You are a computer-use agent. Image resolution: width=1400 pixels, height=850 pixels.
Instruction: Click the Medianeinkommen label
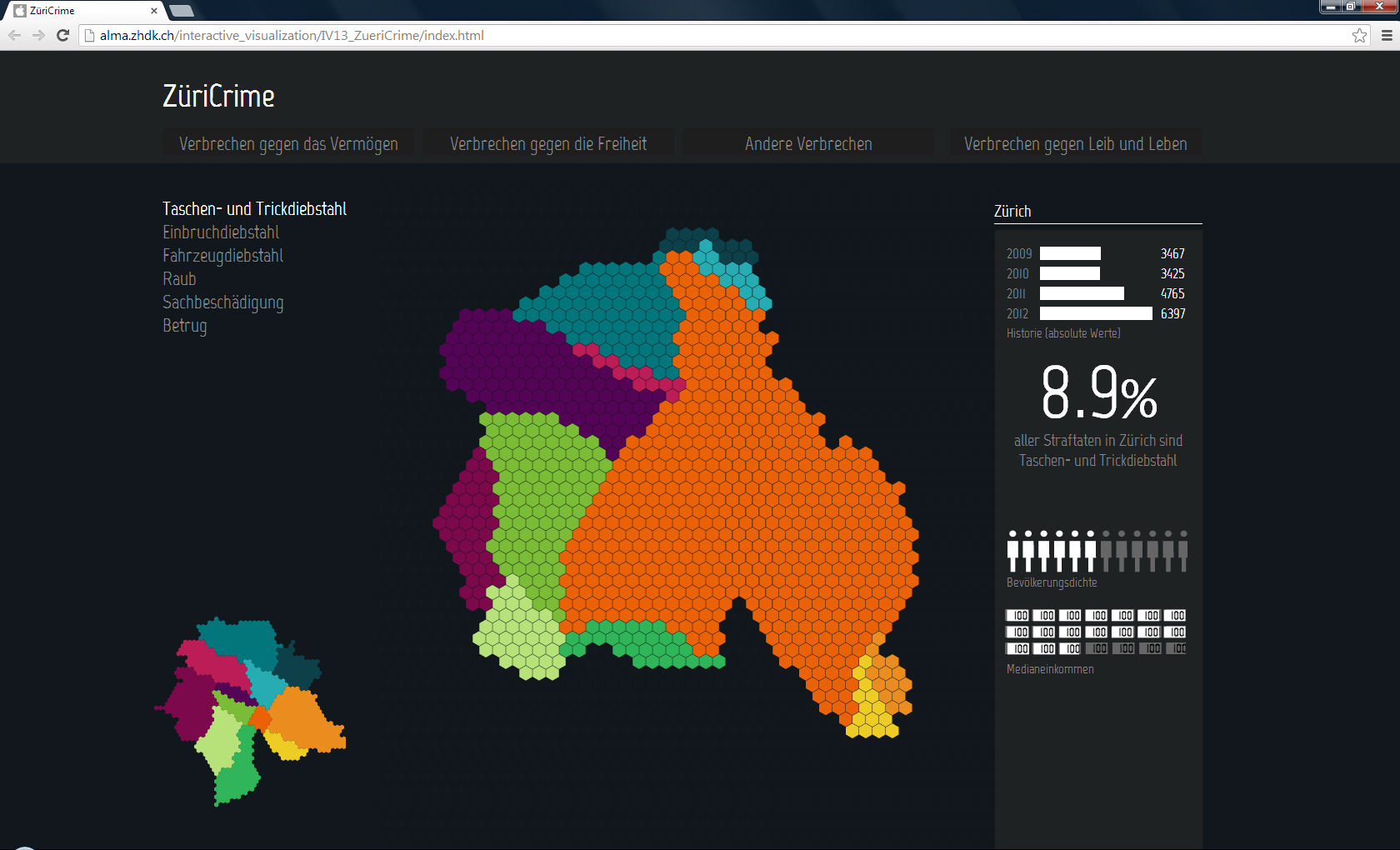[1050, 669]
